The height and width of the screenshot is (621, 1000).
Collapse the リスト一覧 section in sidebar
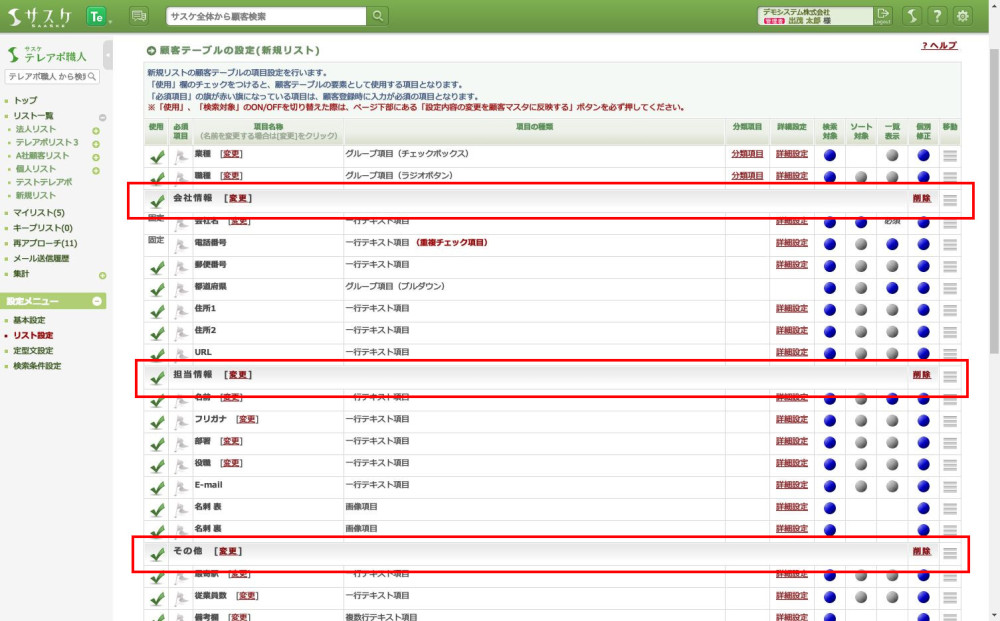click(102, 117)
